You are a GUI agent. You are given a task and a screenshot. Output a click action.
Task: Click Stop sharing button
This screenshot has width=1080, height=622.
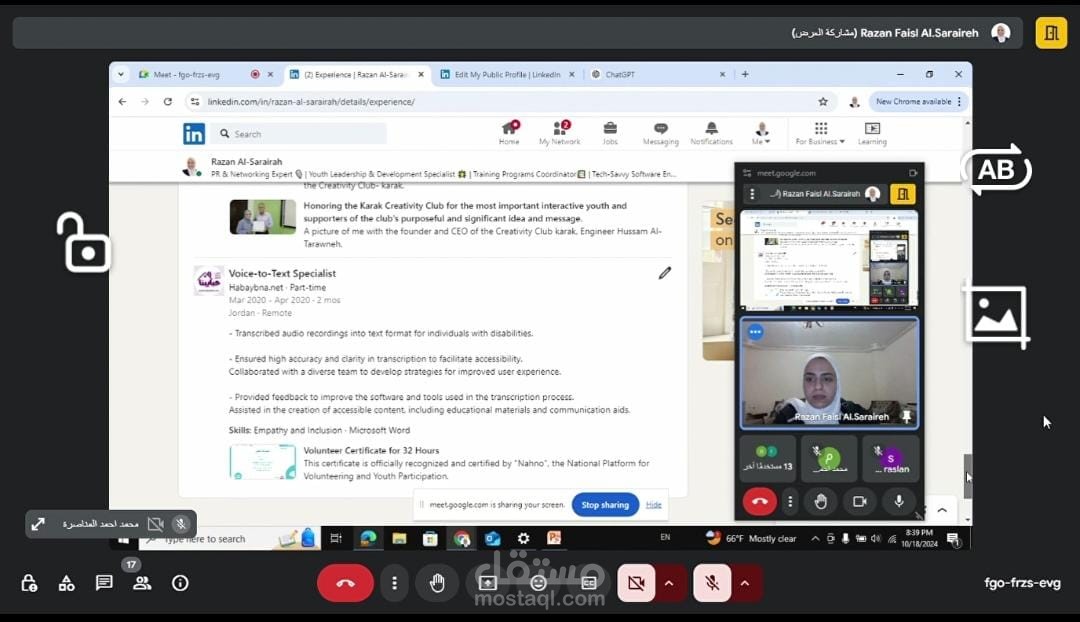[605, 505]
